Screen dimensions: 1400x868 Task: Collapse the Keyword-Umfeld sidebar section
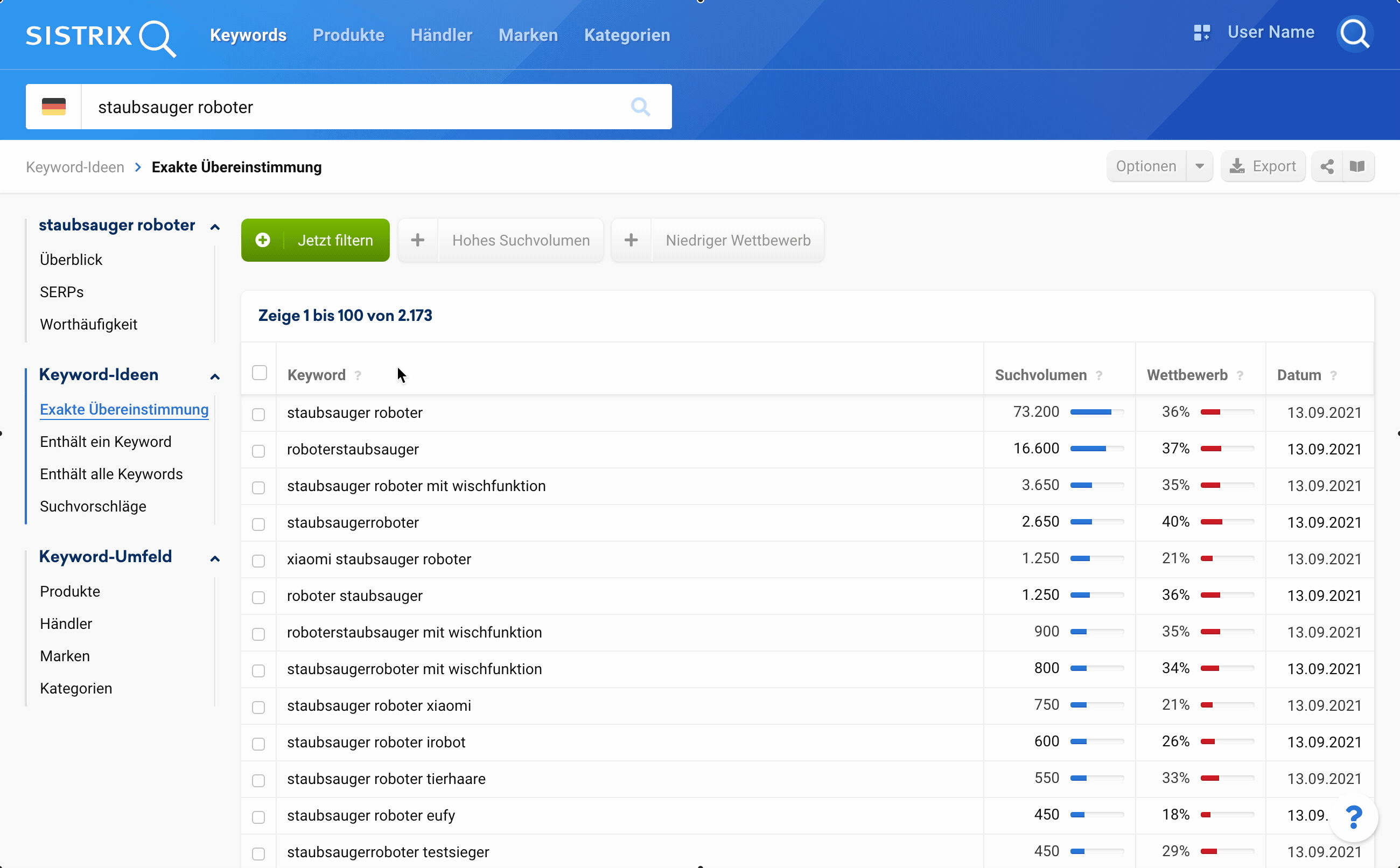pos(215,558)
